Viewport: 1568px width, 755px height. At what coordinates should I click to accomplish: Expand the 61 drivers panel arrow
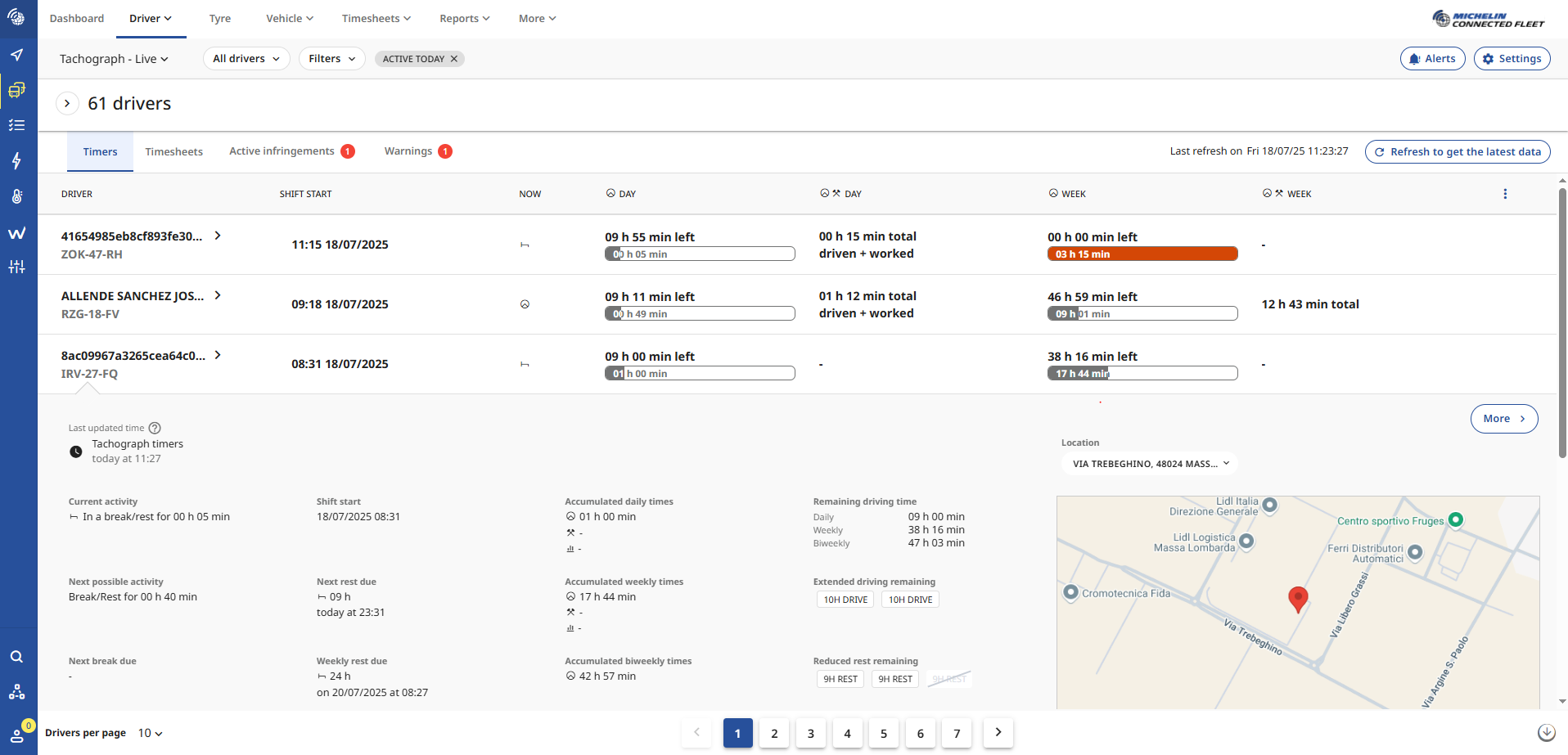(x=67, y=104)
